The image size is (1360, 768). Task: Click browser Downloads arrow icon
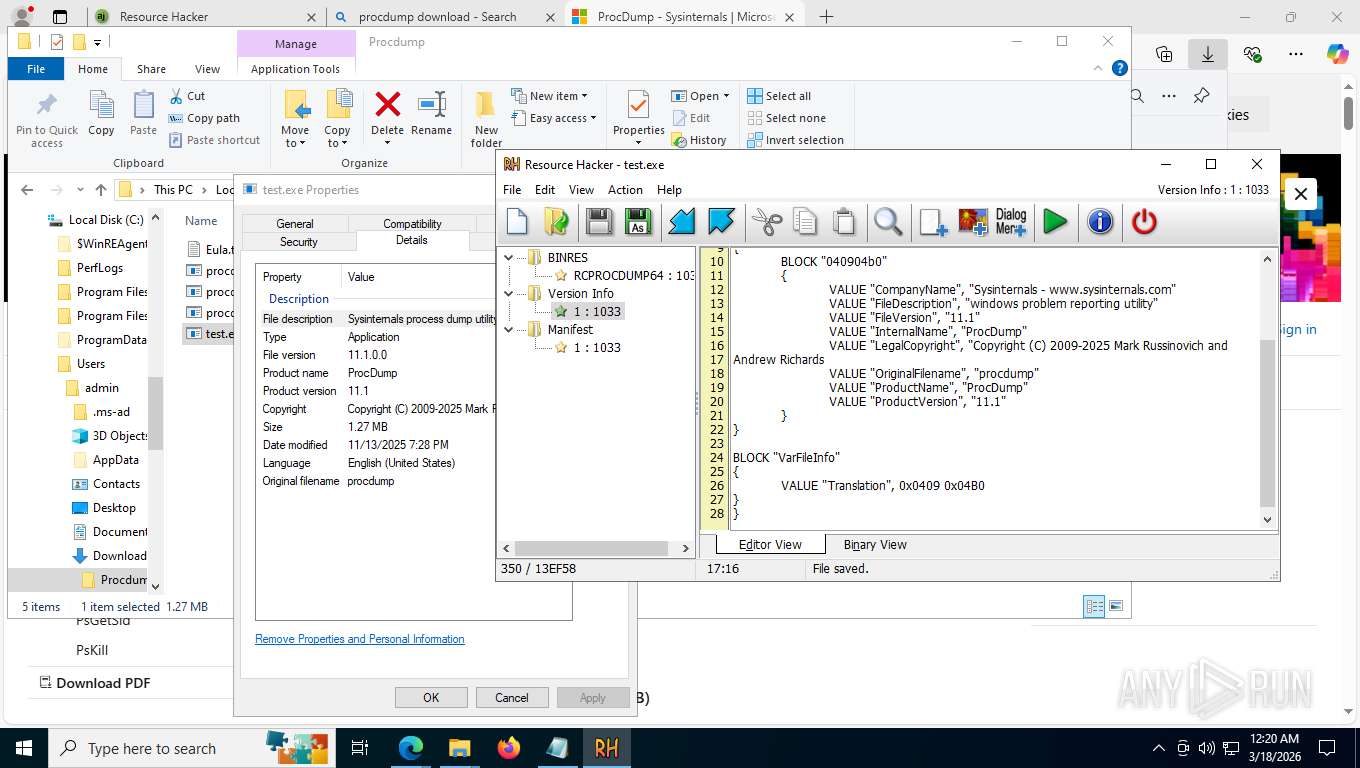click(x=1207, y=54)
